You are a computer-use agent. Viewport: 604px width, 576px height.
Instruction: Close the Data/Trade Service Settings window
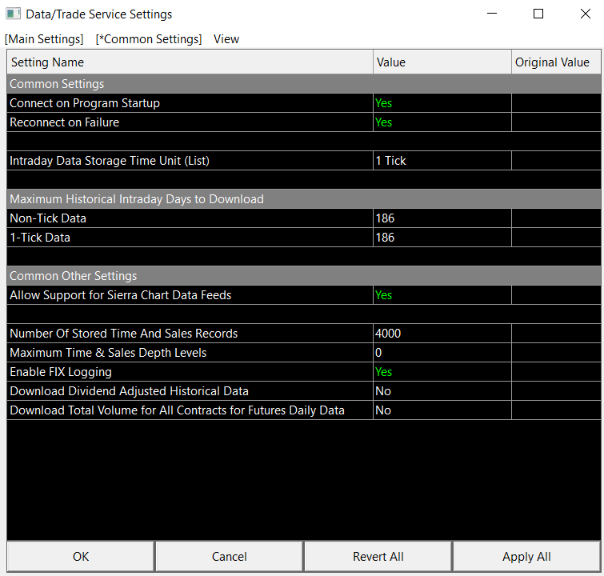[585, 14]
